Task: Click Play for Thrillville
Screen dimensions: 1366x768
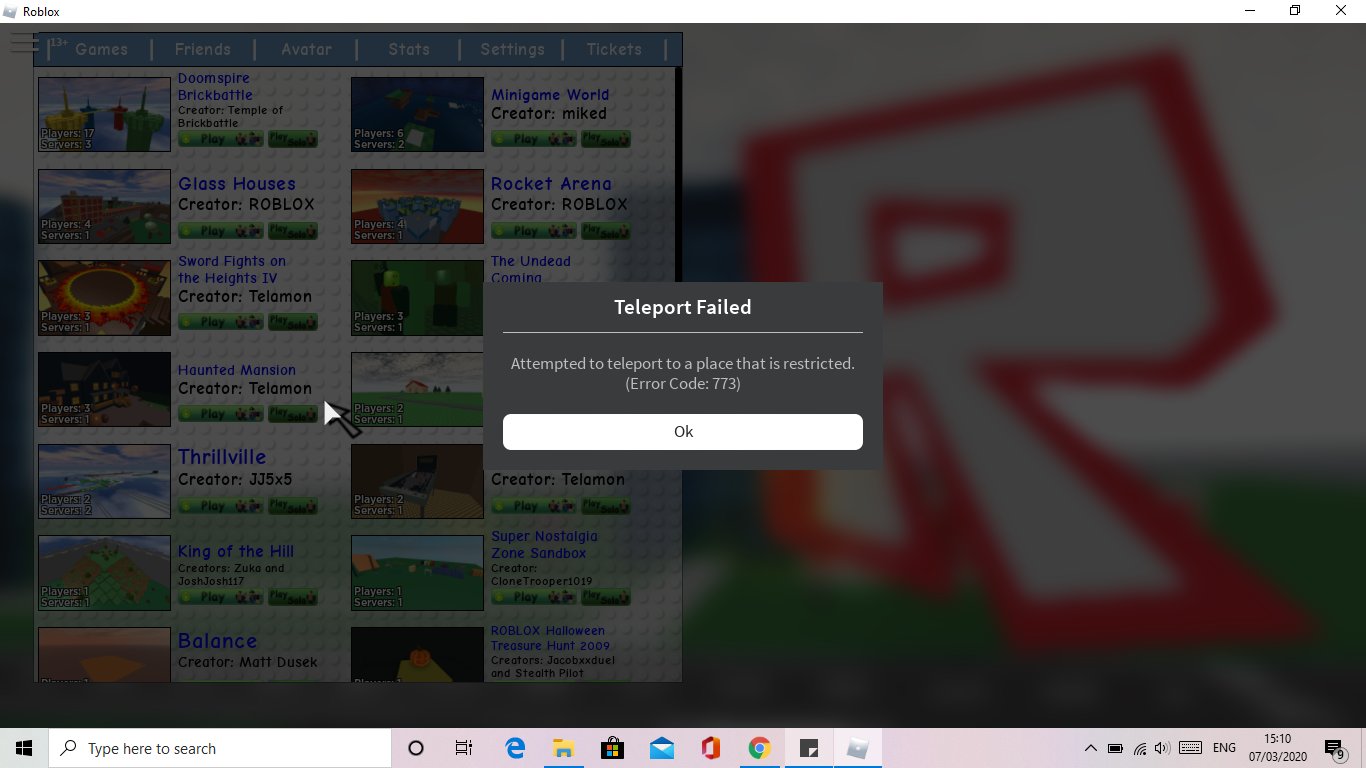Action: (x=221, y=506)
